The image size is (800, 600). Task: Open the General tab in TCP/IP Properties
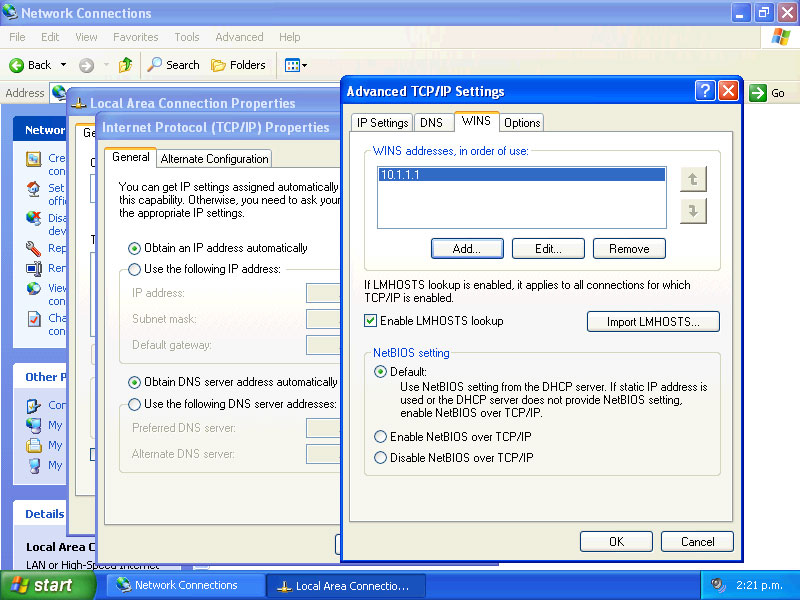(131, 157)
